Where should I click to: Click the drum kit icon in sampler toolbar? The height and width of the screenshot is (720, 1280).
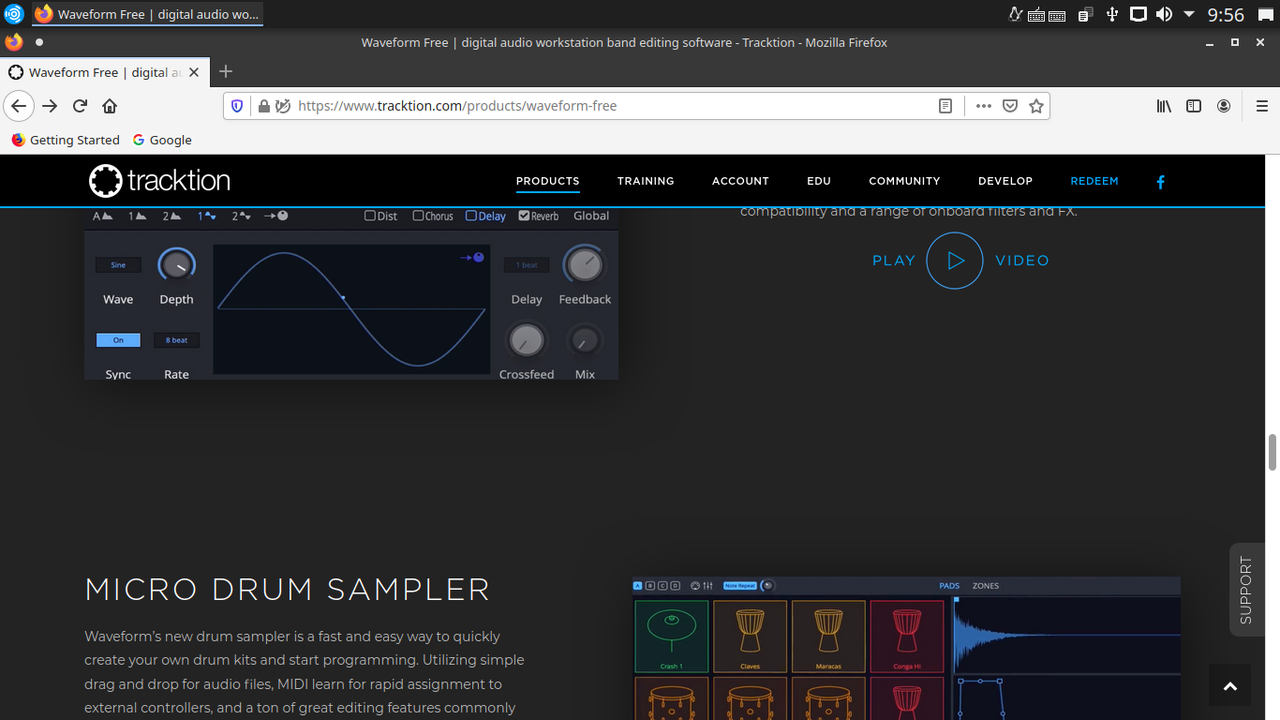(695, 585)
